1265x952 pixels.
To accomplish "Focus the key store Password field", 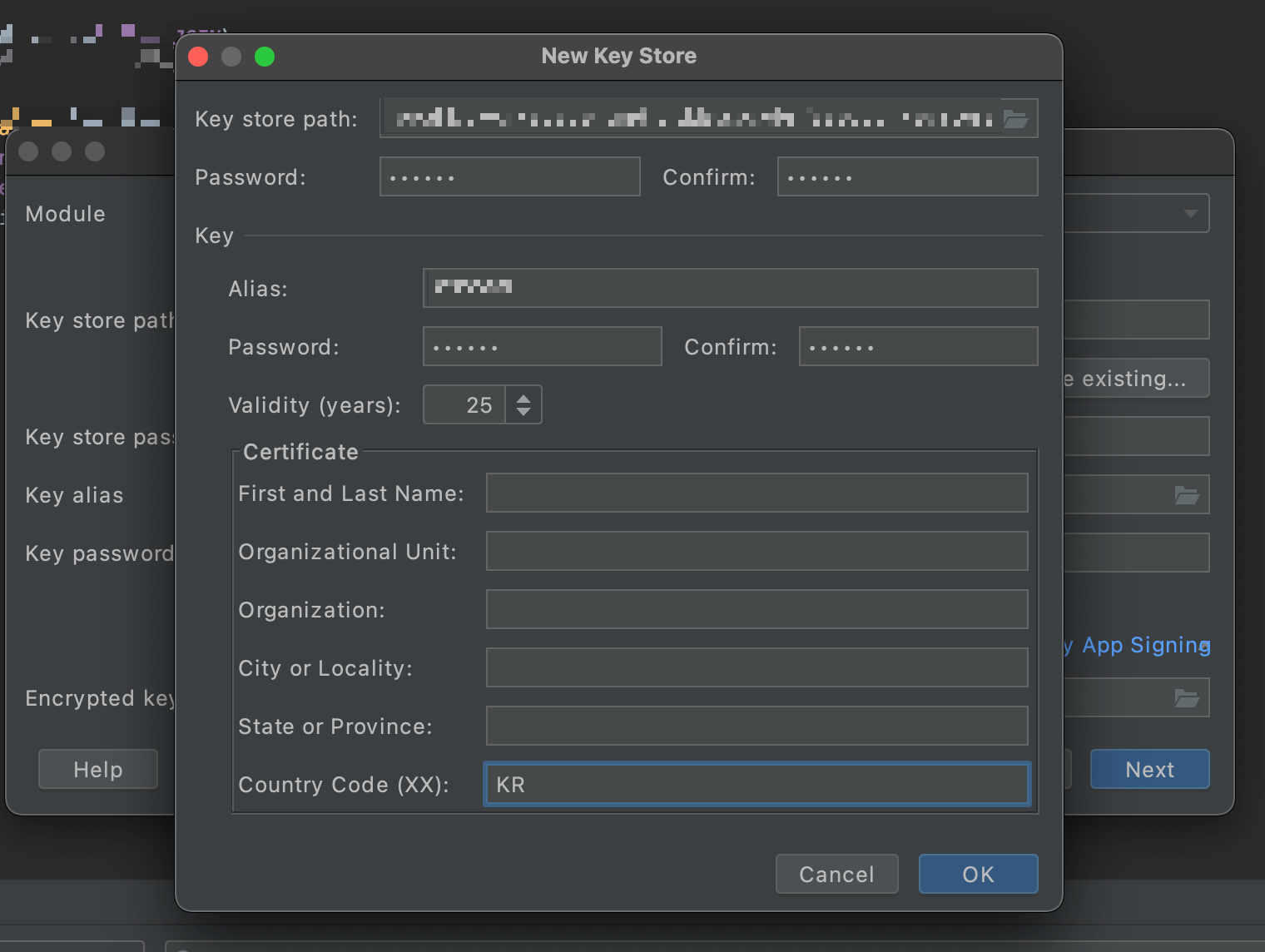I will coord(510,176).
